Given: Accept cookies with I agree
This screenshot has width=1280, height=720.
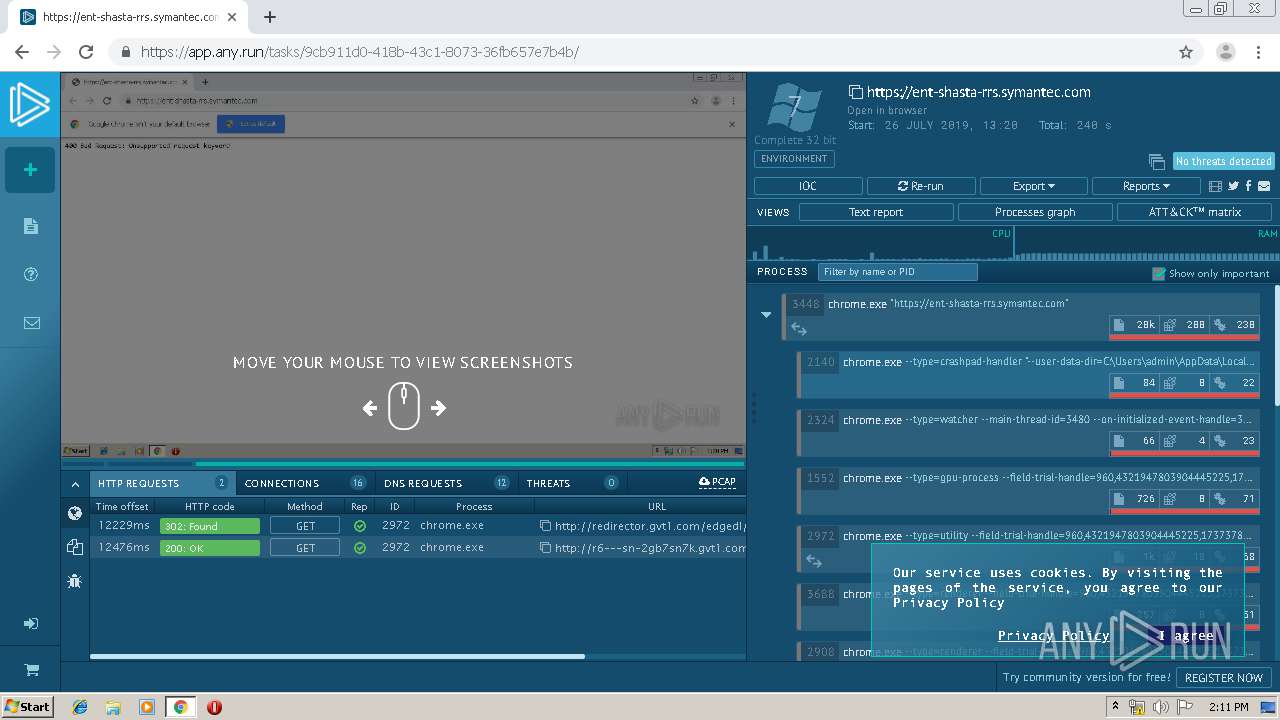Looking at the screenshot, I should 1187,635.
